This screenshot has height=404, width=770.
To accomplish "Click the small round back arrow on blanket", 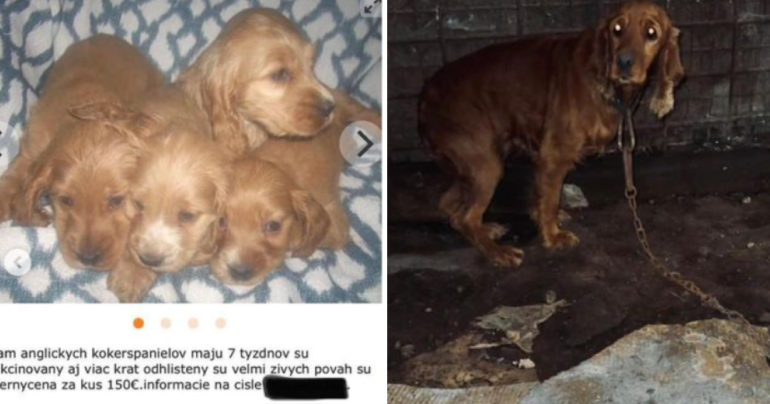I will [x=17, y=263].
